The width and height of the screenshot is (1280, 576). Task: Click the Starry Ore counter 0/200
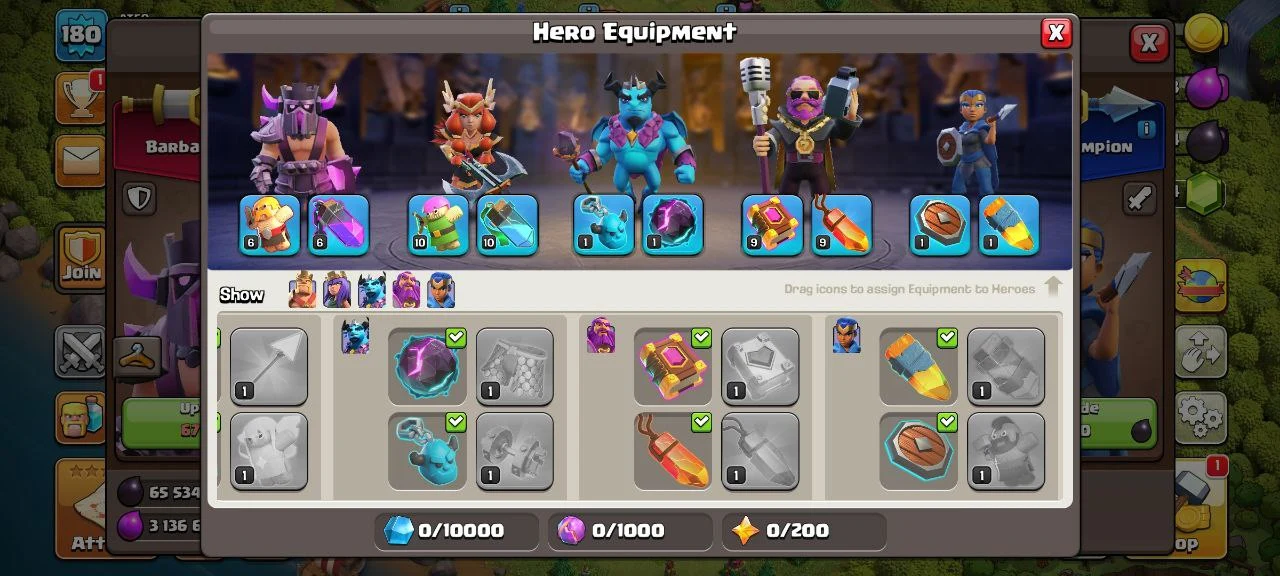tap(803, 531)
